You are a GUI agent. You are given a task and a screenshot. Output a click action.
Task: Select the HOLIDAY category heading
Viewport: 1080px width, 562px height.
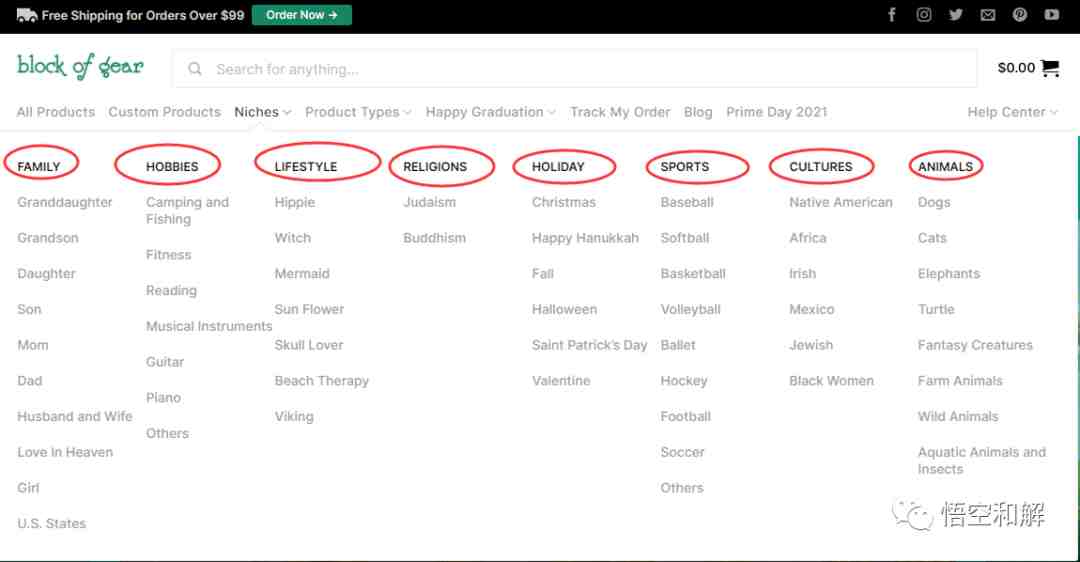click(x=558, y=167)
